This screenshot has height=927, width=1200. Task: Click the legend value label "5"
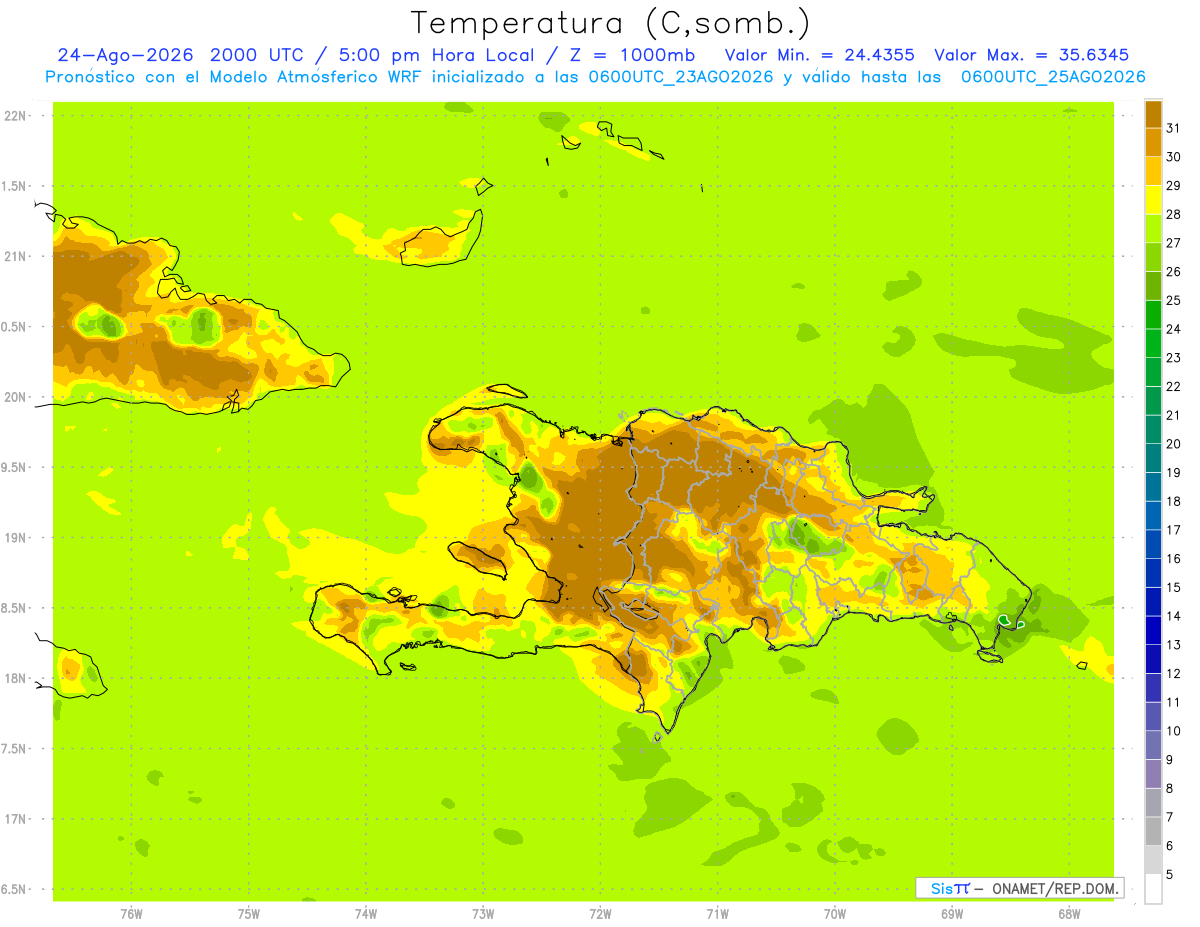click(1170, 874)
